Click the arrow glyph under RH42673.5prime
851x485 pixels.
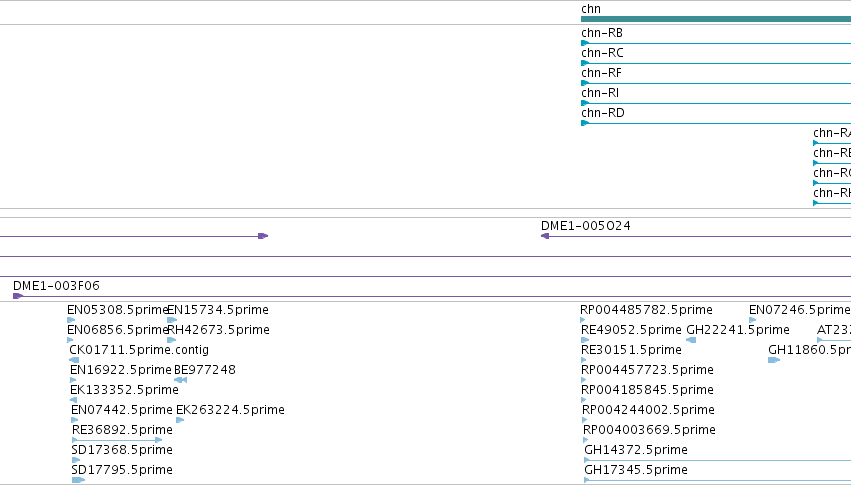[172, 340]
